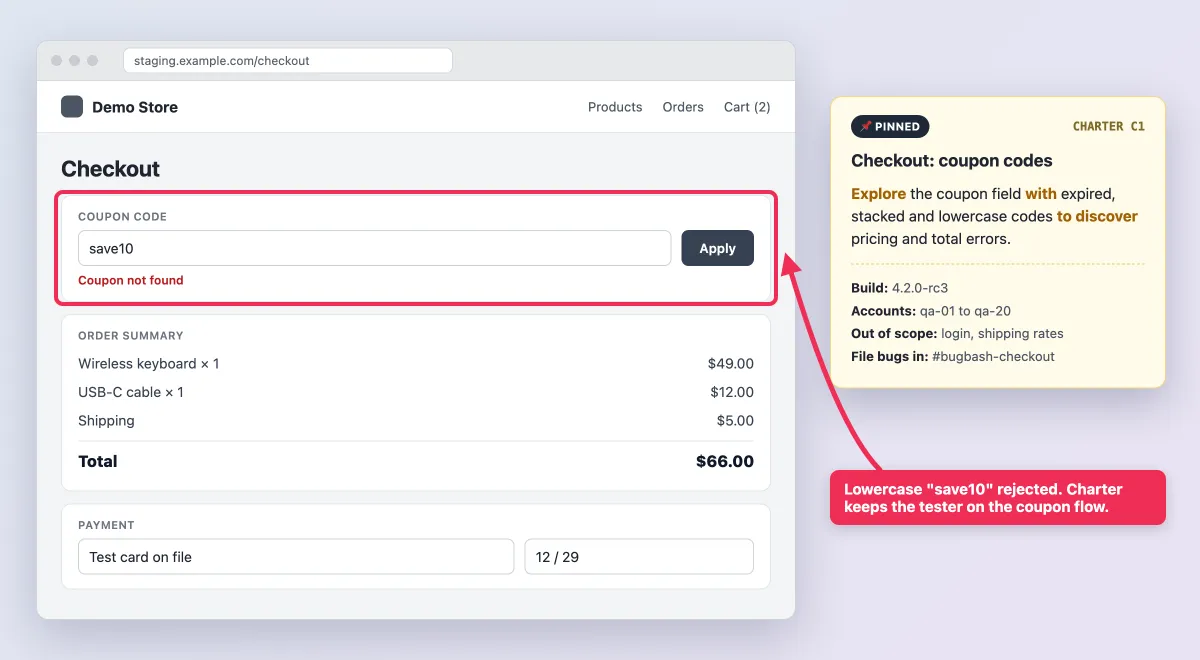
Task: Click the 'Wireless keyboard × 1' line item
Action: coord(148,364)
